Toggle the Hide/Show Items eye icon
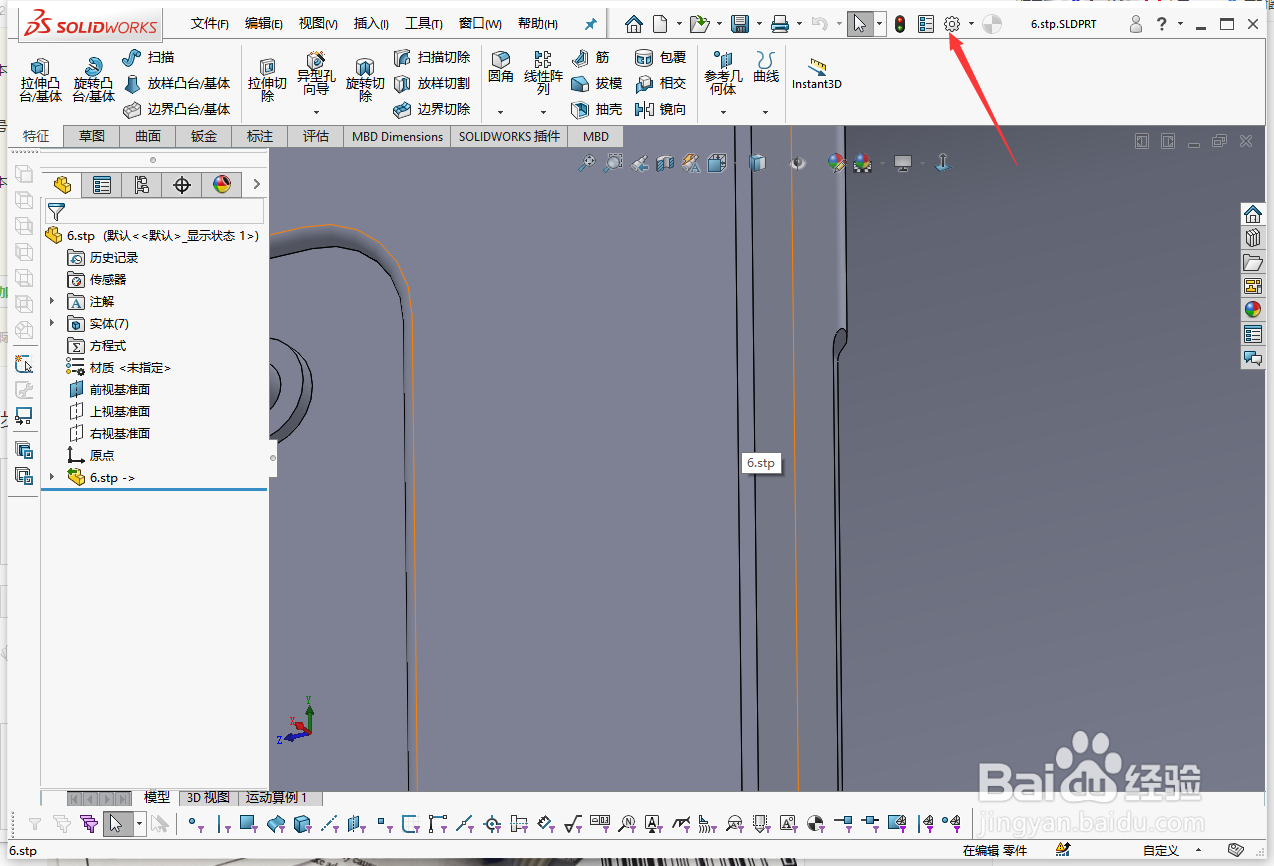 797,163
